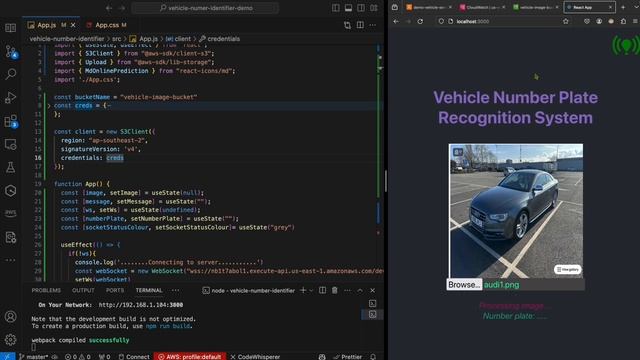Split the terminal
This screenshot has height=360, width=640.
[322, 290]
